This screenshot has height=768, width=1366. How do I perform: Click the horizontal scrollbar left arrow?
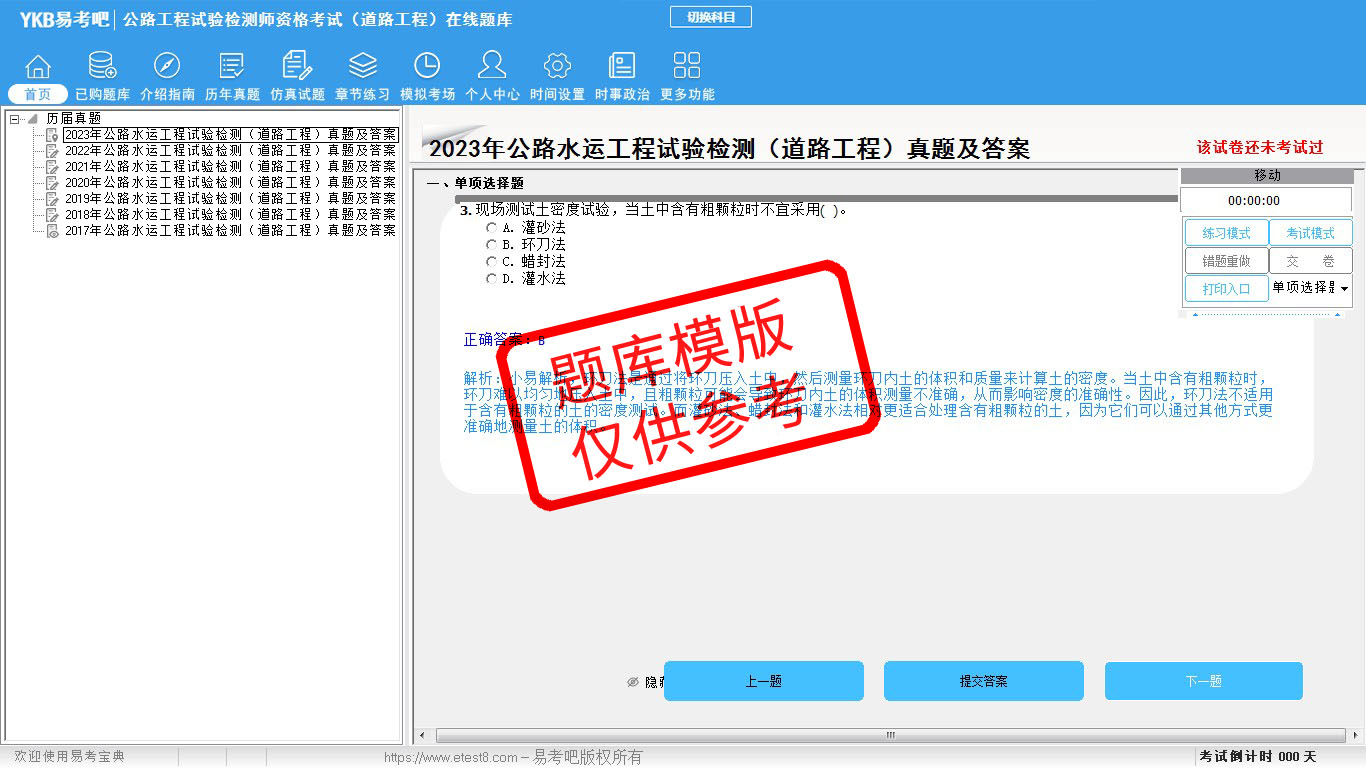pos(422,736)
